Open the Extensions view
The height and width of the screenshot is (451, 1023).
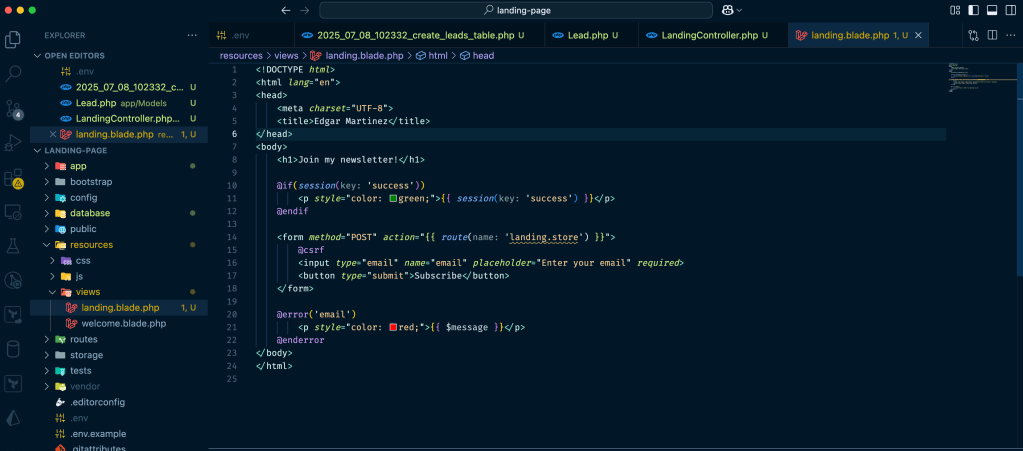[x=14, y=178]
